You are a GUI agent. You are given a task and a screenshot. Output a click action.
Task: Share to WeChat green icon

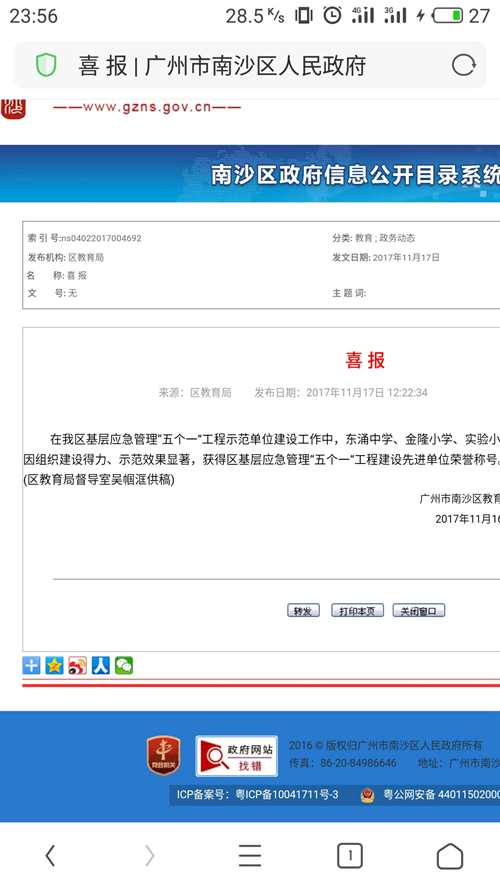tap(124, 665)
